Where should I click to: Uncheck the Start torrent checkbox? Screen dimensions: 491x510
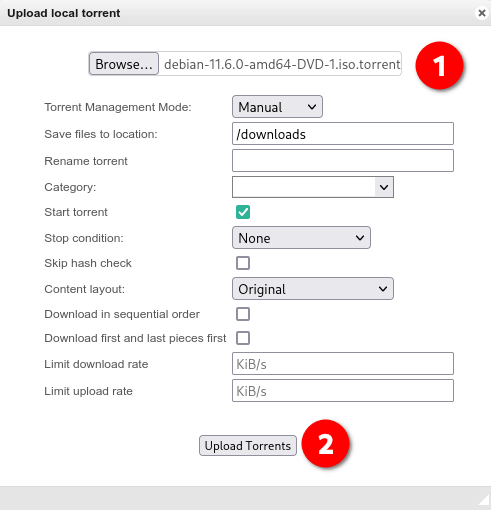coord(243,212)
